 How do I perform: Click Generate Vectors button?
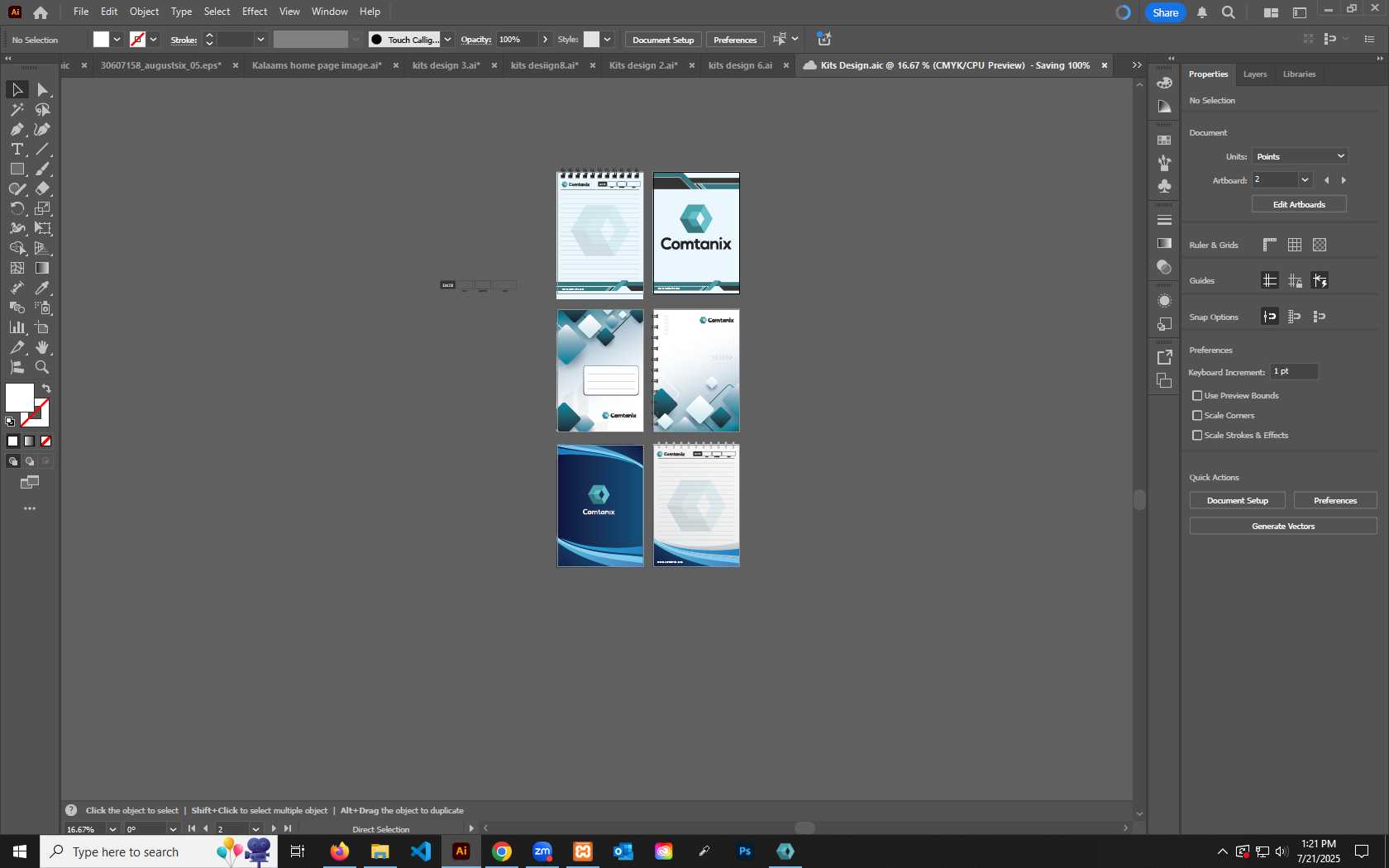tap(1283, 526)
